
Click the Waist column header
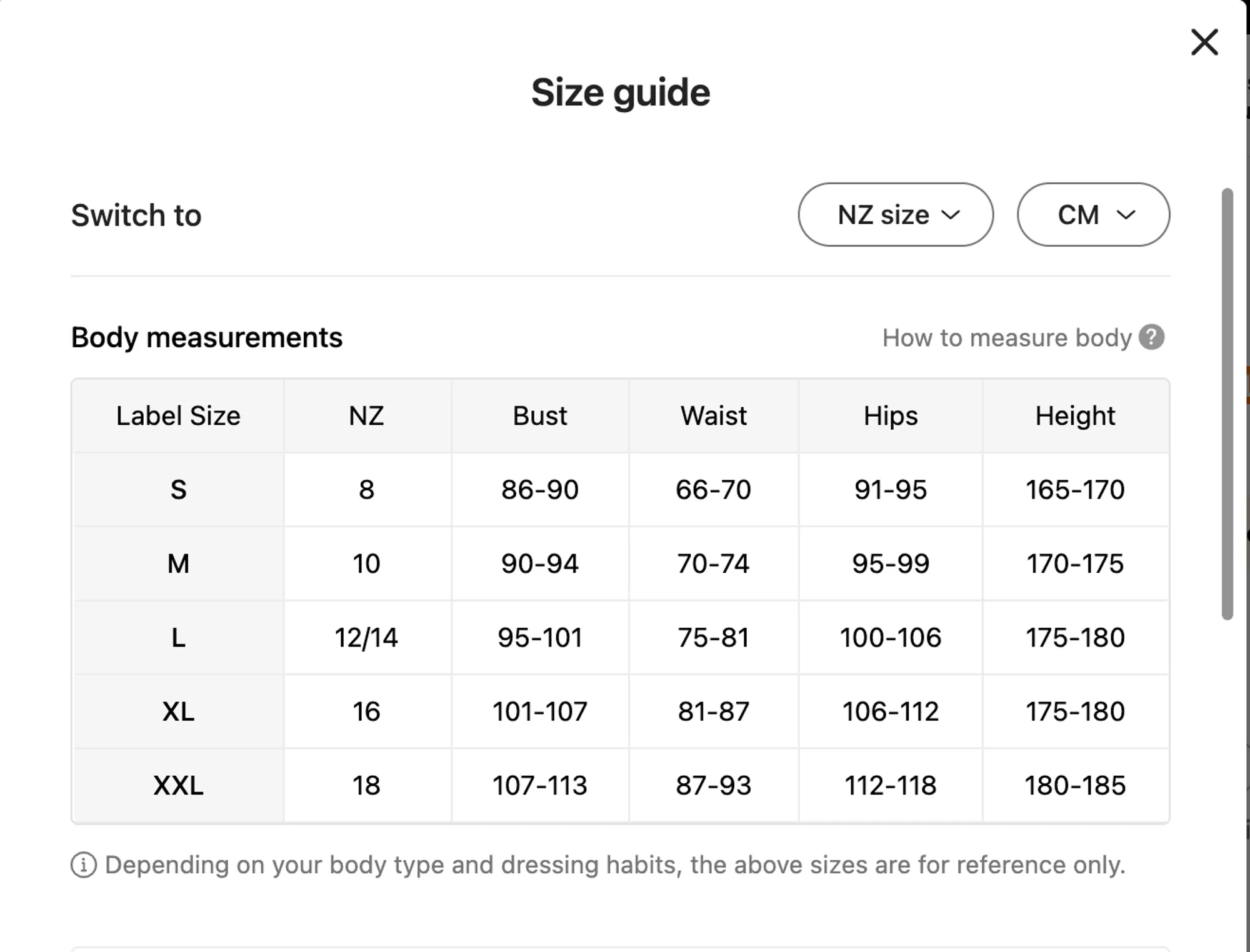713,416
